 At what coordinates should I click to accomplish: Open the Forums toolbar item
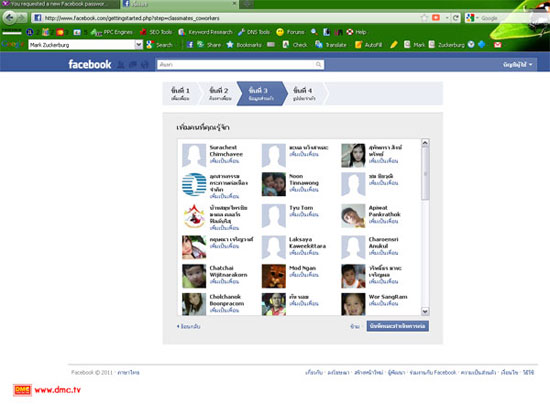pos(290,32)
